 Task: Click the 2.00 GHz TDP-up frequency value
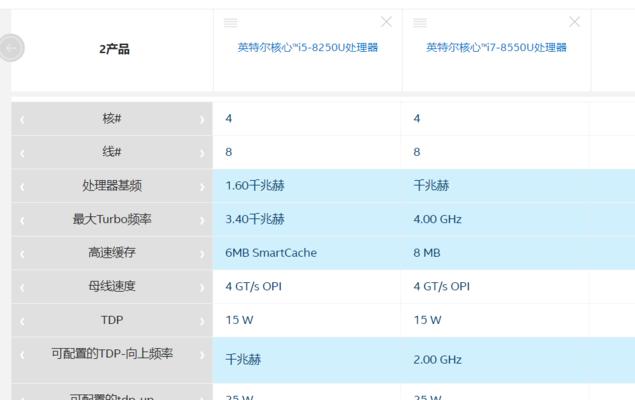pyautogui.click(x=437, y=360)
